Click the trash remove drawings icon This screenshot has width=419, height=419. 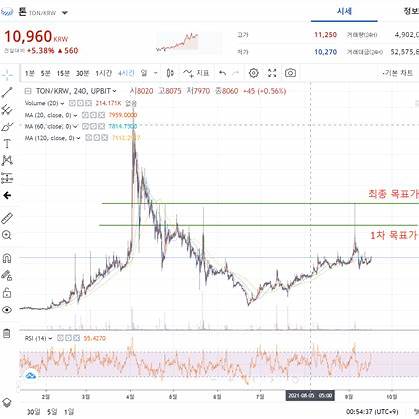7,333
